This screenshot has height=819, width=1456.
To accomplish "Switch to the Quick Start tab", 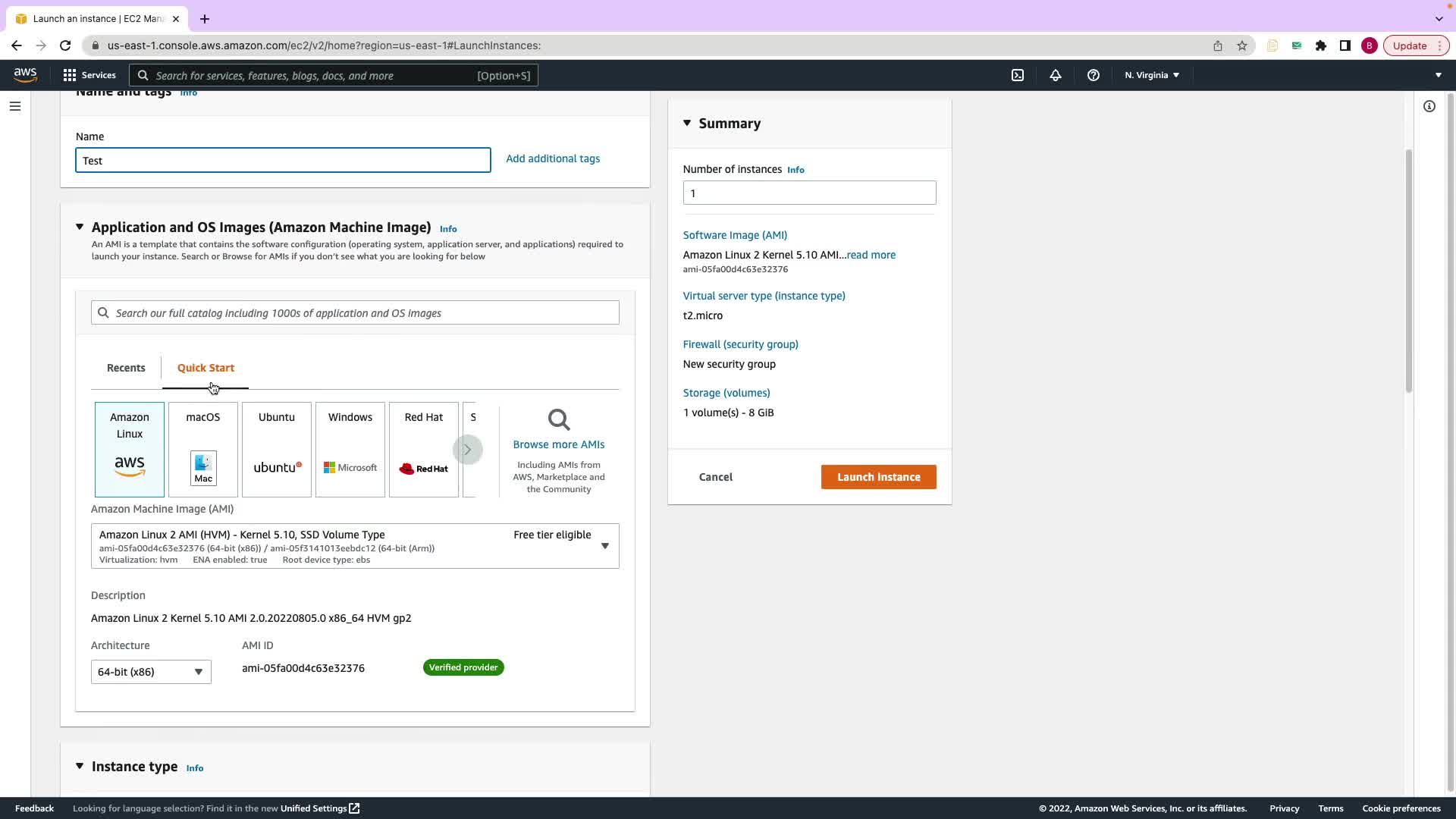I will pos(206,368).
